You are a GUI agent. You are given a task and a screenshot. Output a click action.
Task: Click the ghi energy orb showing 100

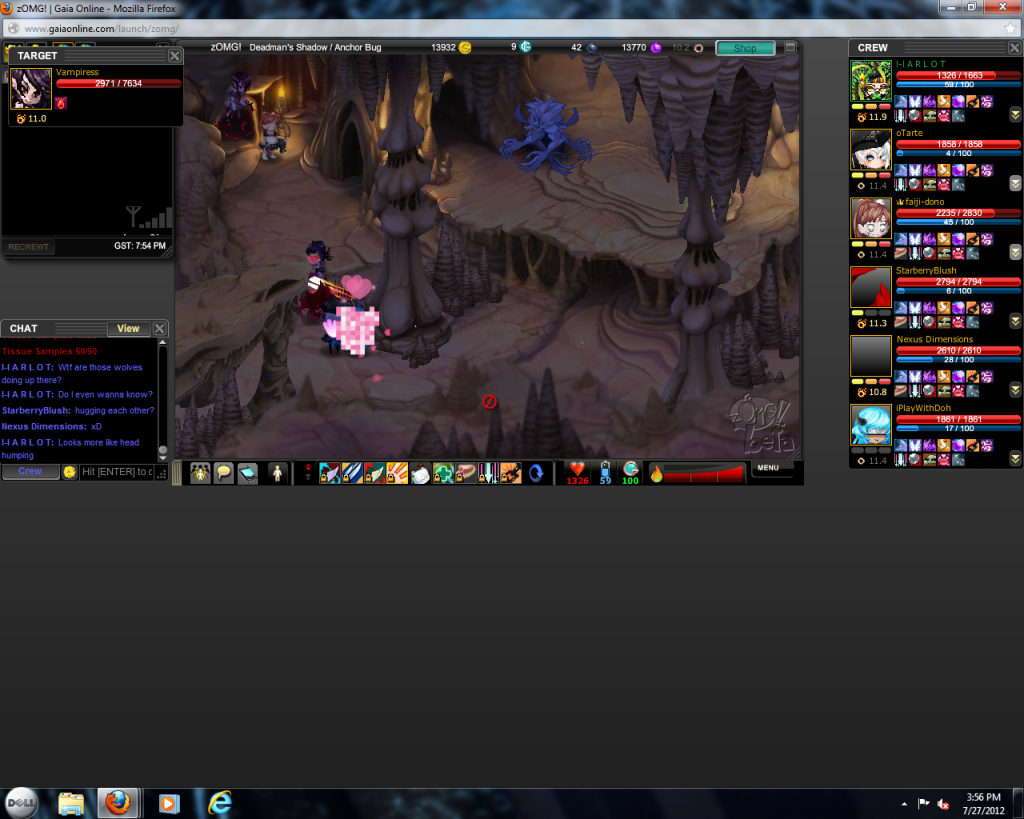click(630, 469)
